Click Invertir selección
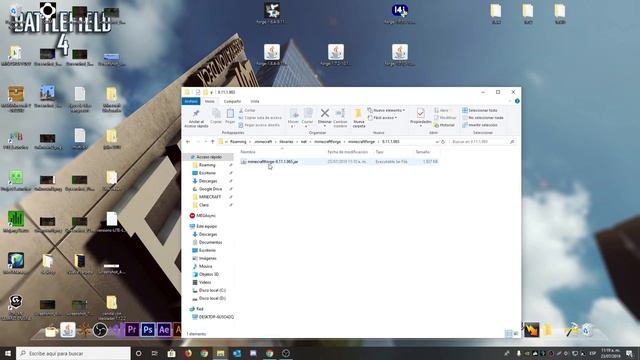Screen dimensions: 640x360 click(480, 125)
